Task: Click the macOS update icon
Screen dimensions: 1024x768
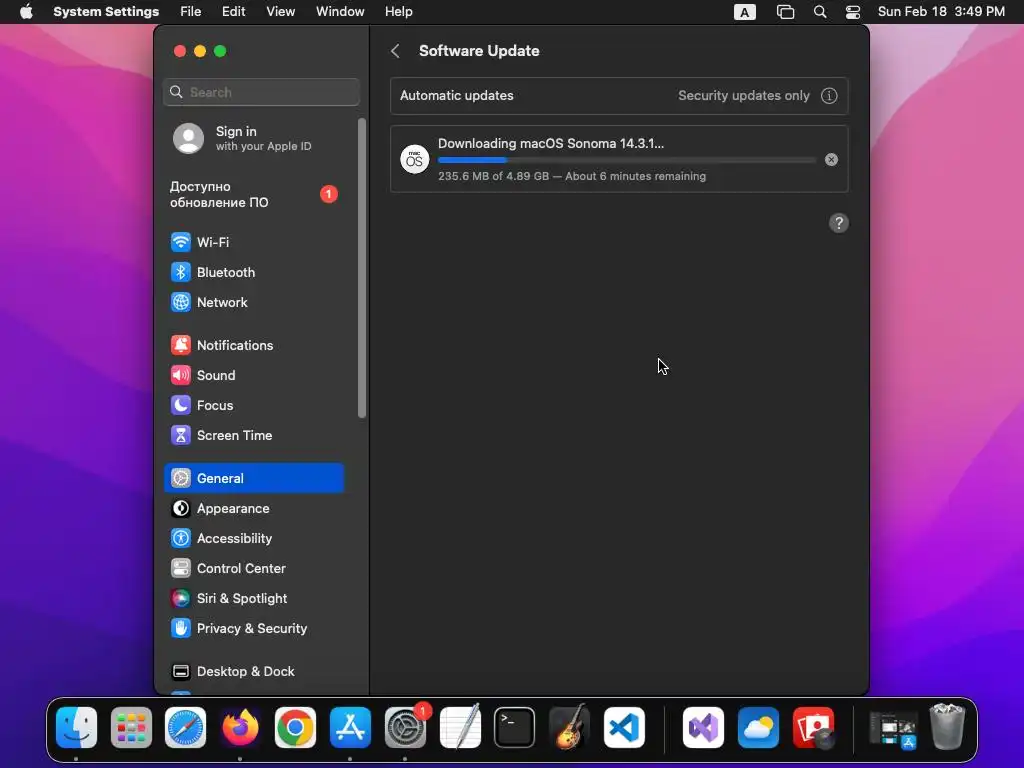Action: 415,159
